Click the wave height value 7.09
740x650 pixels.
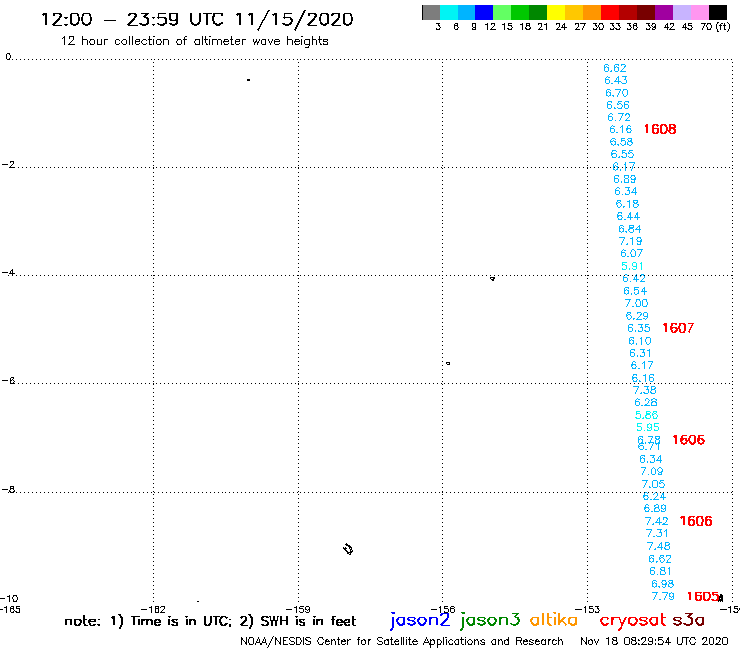pos(652,472)
